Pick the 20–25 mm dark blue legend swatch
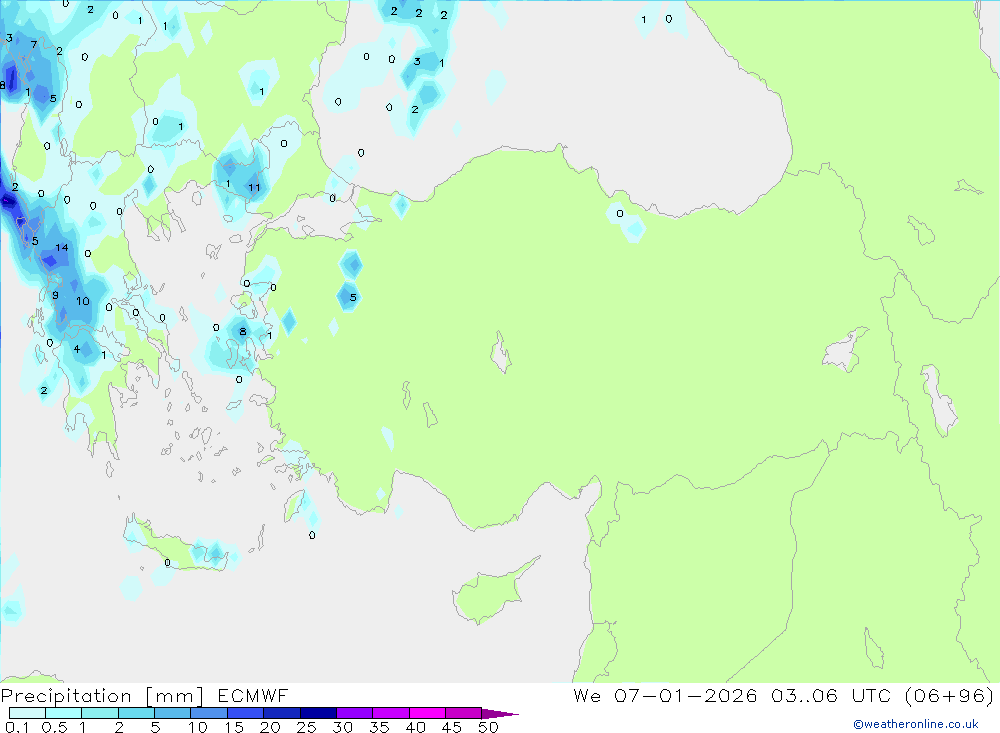 pos(282,713)
